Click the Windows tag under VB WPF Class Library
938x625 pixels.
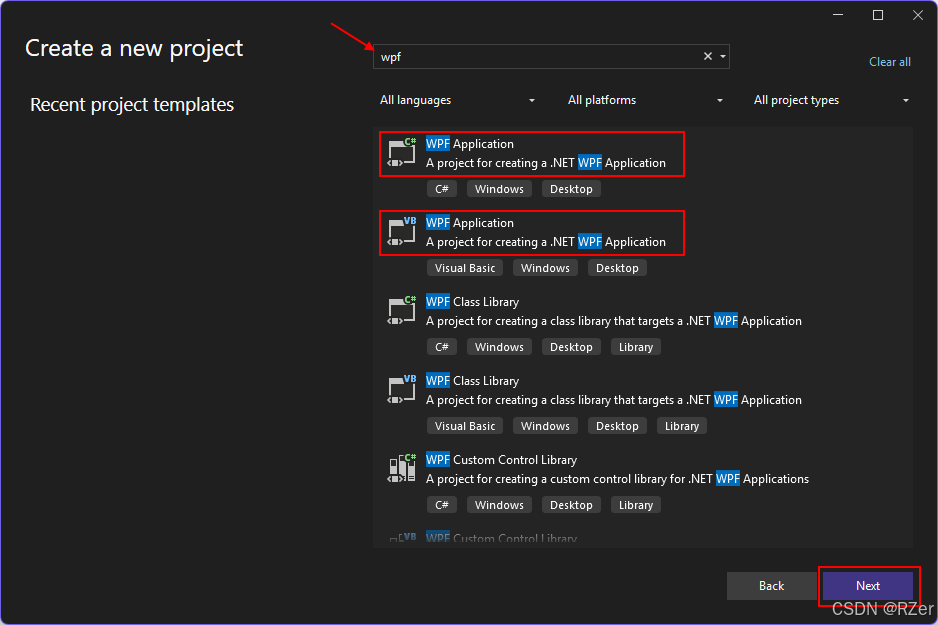point(545,426)
